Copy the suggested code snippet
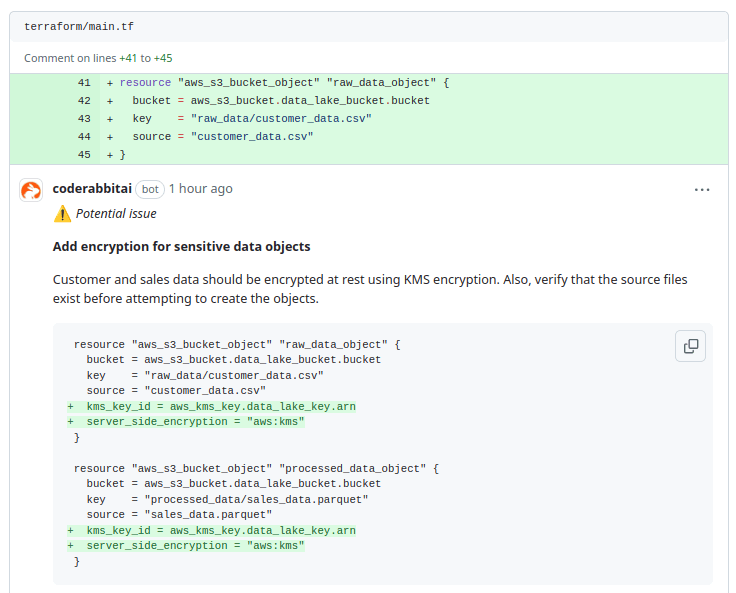This screenshot has width=736, height=593. 690,346
